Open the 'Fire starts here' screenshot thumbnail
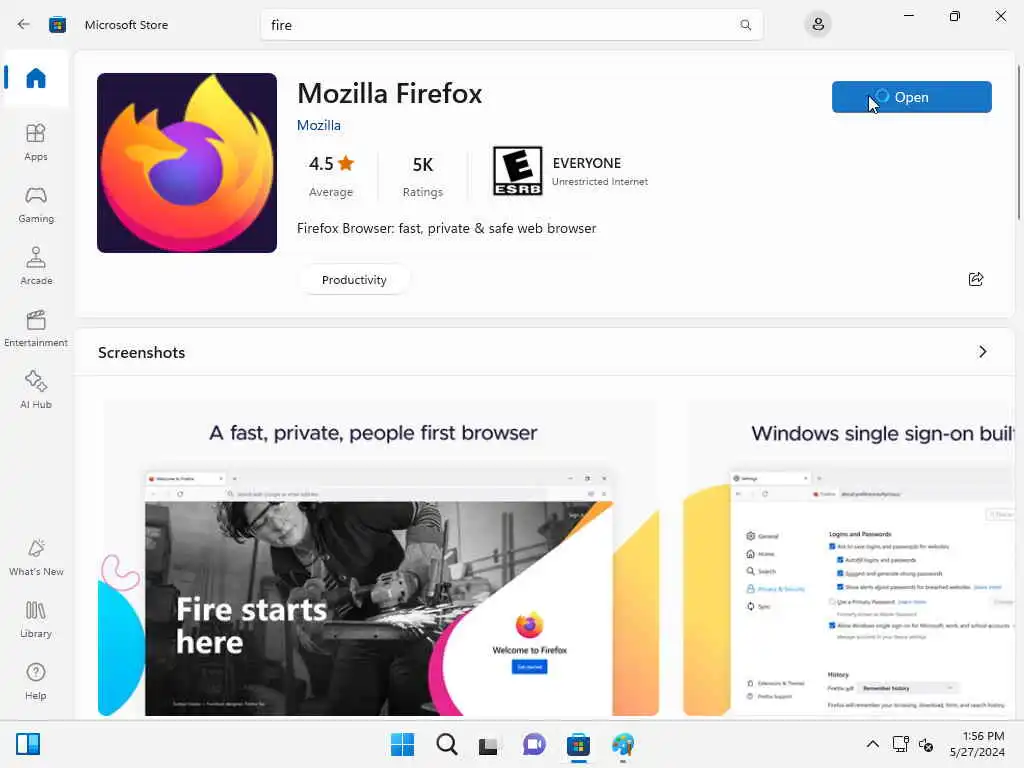1024x768 pixels. (x=378, y=558)
